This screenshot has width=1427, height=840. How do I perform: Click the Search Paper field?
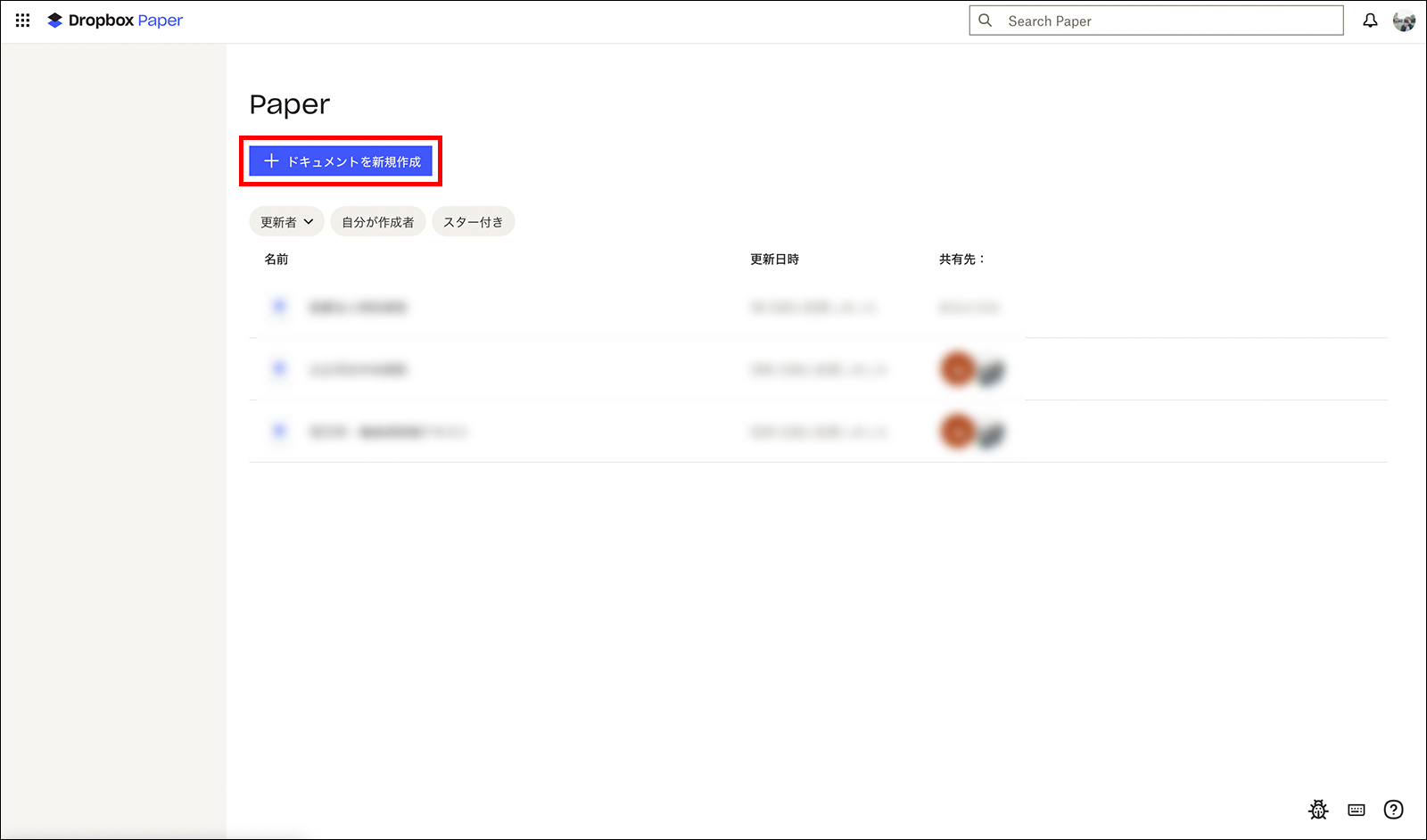(1156, 21)
